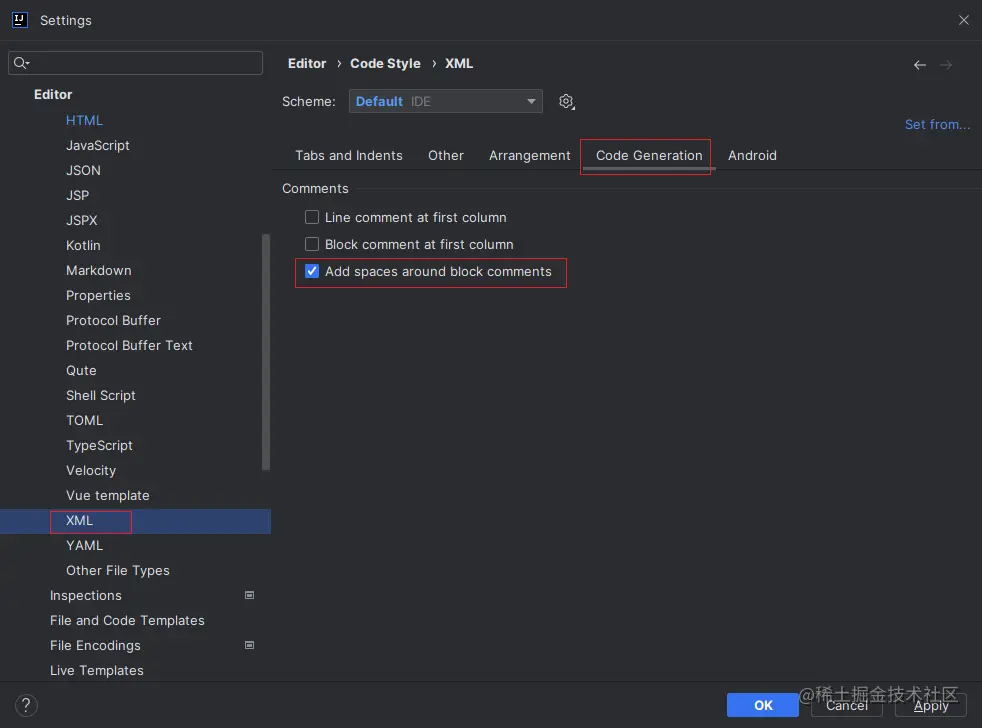Select Vue template item
The height and width of the screenshot is (728, 982).
tap(108, 496)
